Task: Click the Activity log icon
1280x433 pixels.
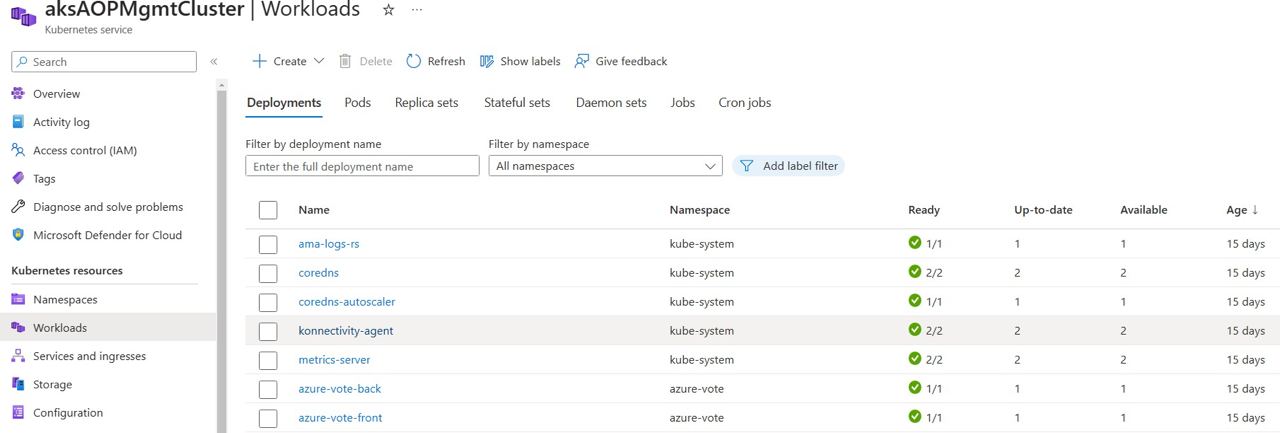Action: (17, 122)
